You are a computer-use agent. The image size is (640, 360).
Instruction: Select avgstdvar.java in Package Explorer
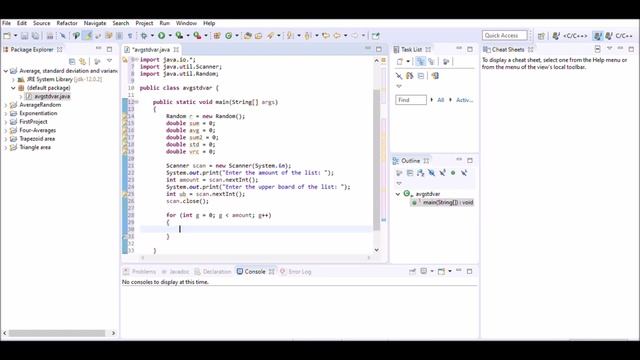tap(48, 96)
